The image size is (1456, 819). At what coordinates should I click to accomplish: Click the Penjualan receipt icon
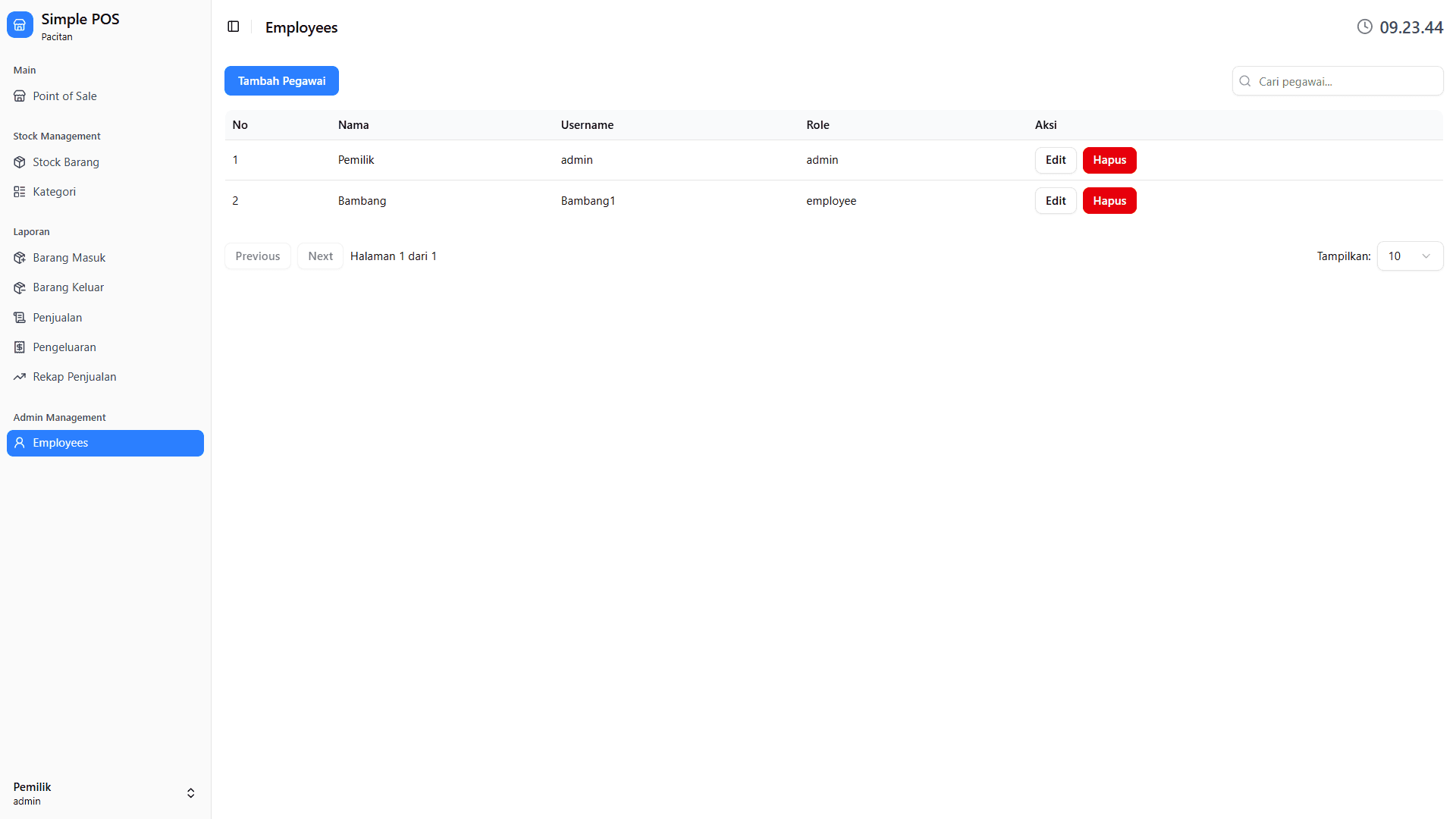20,318
